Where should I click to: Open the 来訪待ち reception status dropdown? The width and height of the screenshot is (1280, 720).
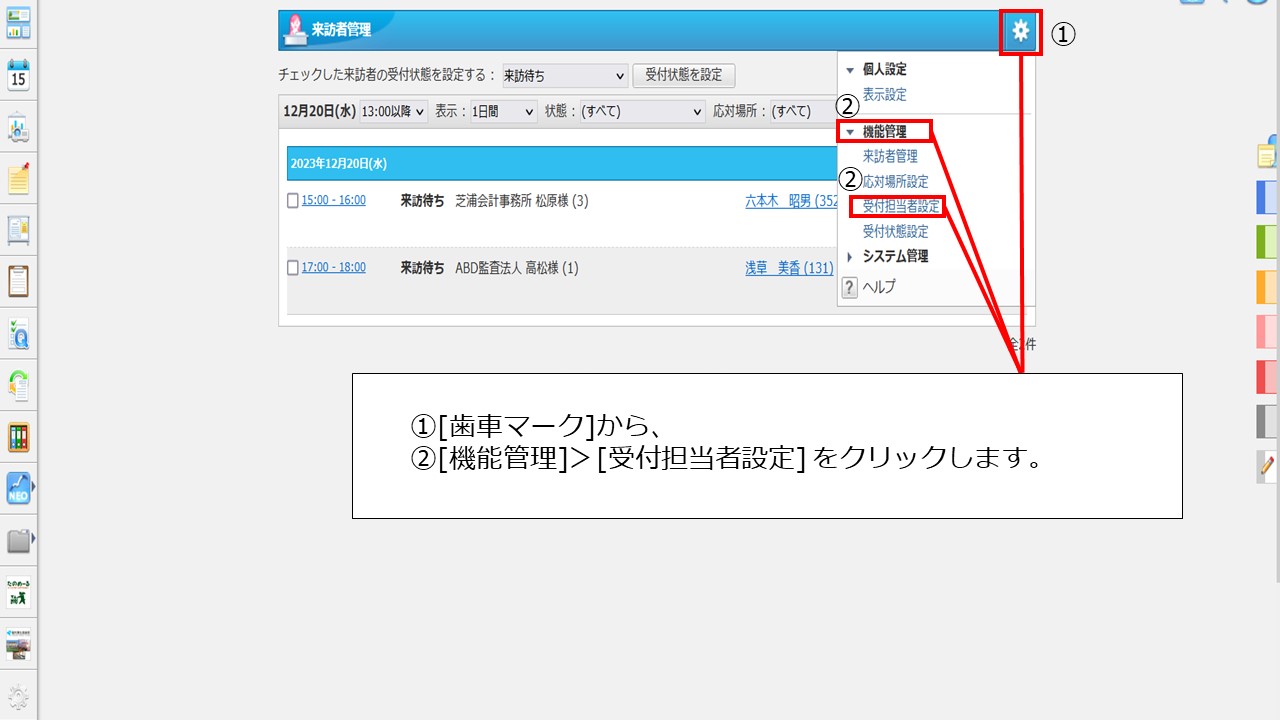click(x=565, y=75)
